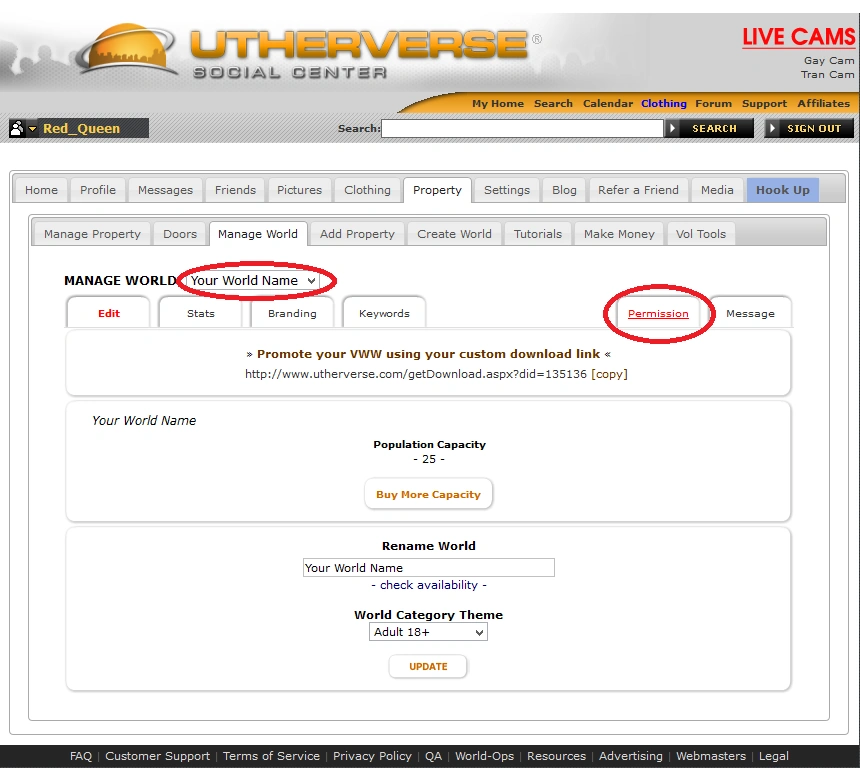Open the World Category Theme dropdown
This screenshot has height=768, width=860.
[x=428, y=632]
